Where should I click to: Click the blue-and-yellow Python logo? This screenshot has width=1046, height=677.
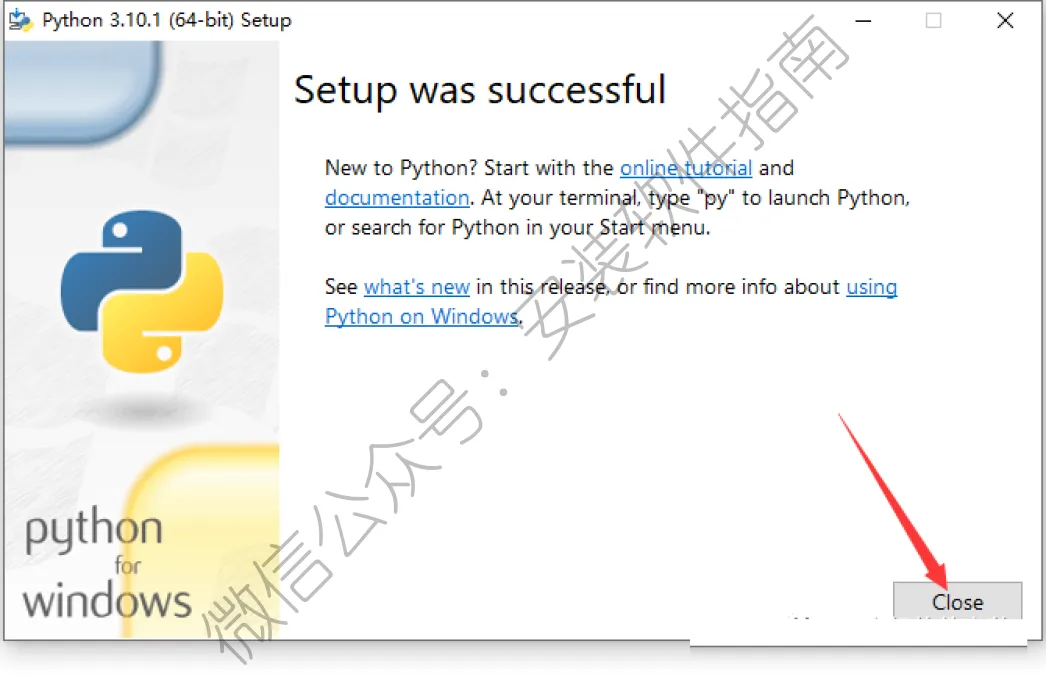click(x=142, y=291)
